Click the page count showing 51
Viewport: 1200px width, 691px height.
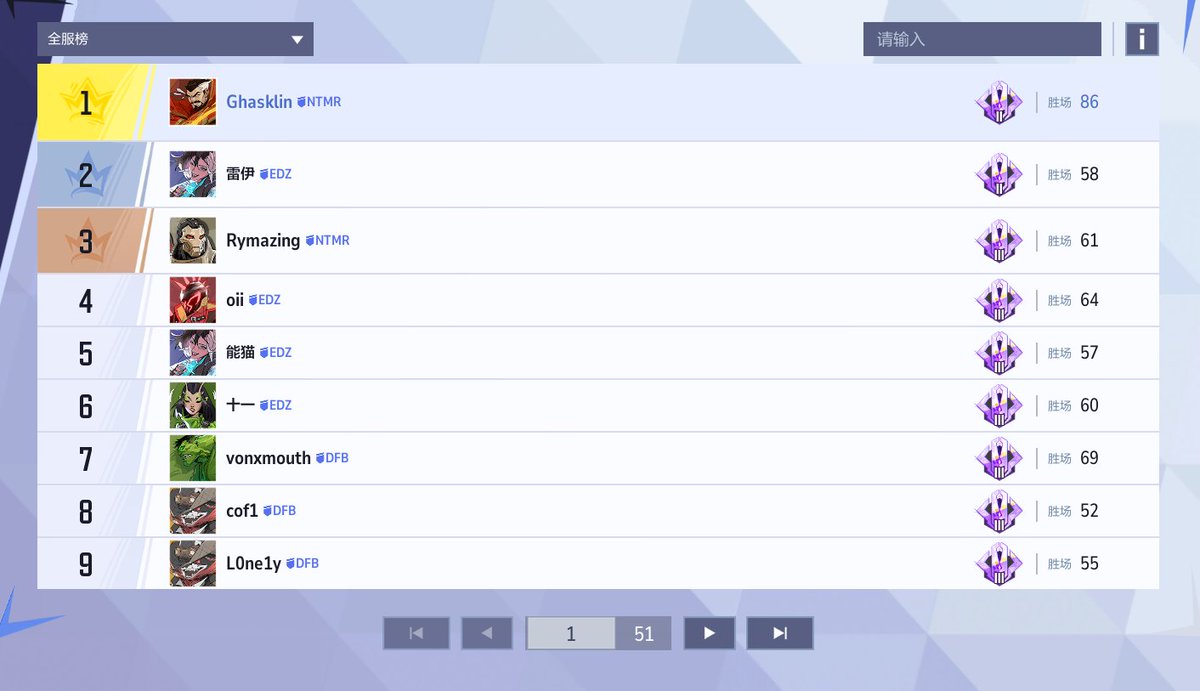(644, 632)
